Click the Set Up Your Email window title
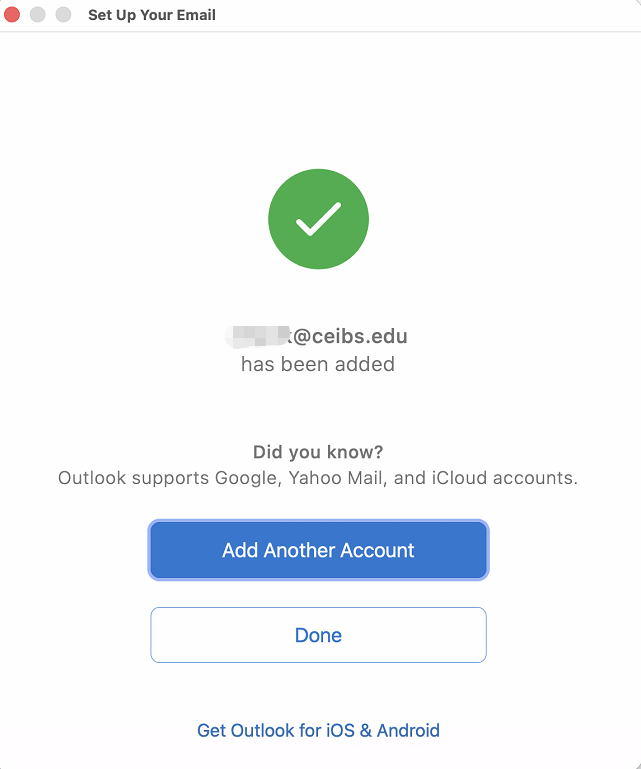The image size is (641, 769). coord(151,15)
